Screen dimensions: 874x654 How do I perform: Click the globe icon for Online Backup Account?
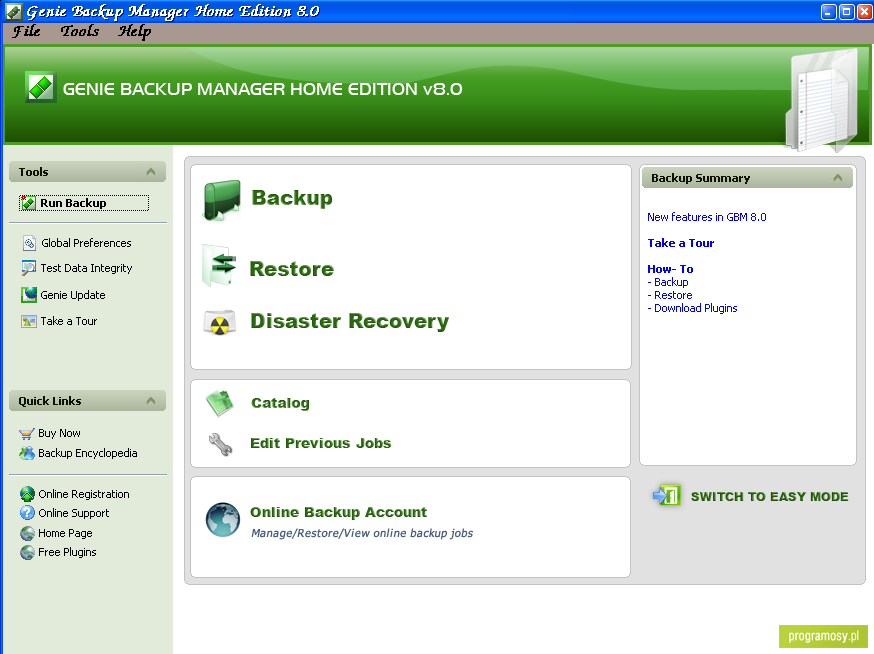[x=222, y=519]
